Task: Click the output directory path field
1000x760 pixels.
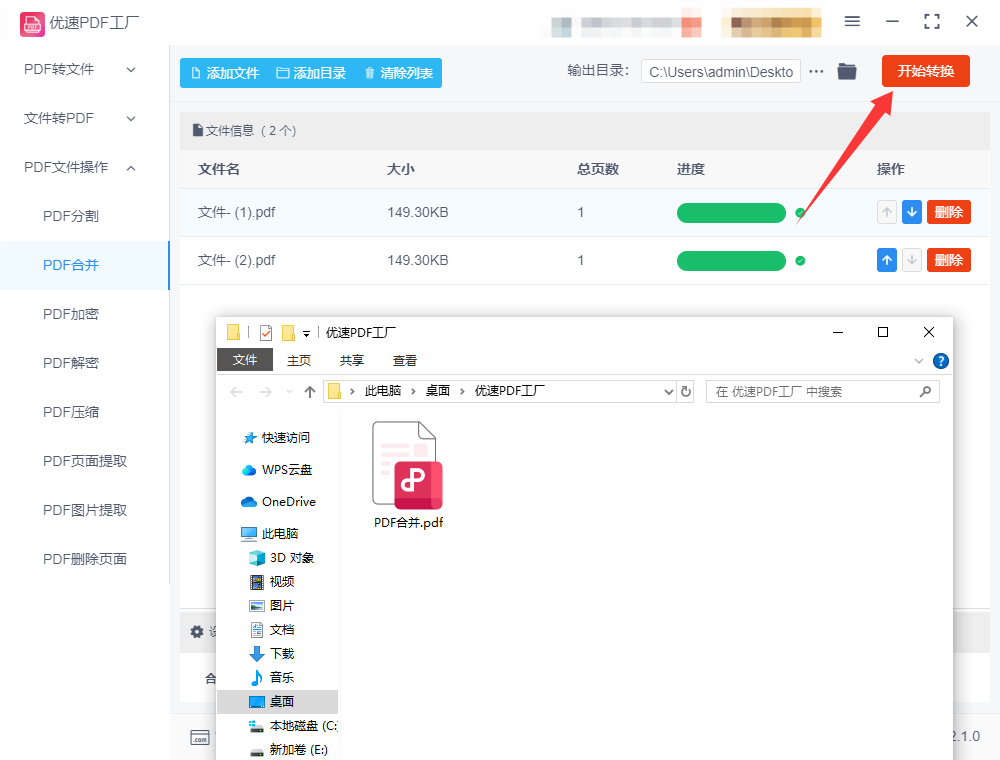Action: [x=721, y=72]
